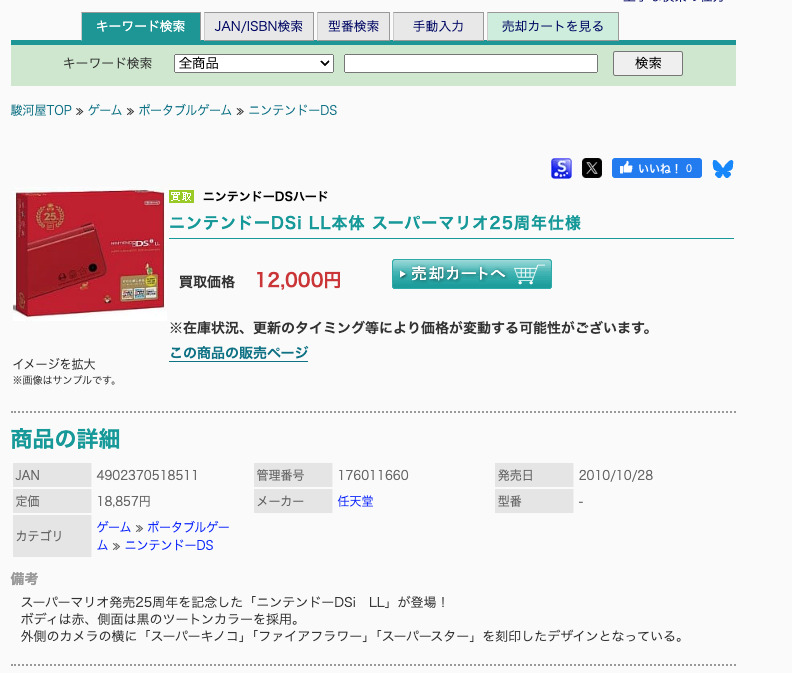
Task: Open 任天堂 maker link
Action: pos(356,501)
